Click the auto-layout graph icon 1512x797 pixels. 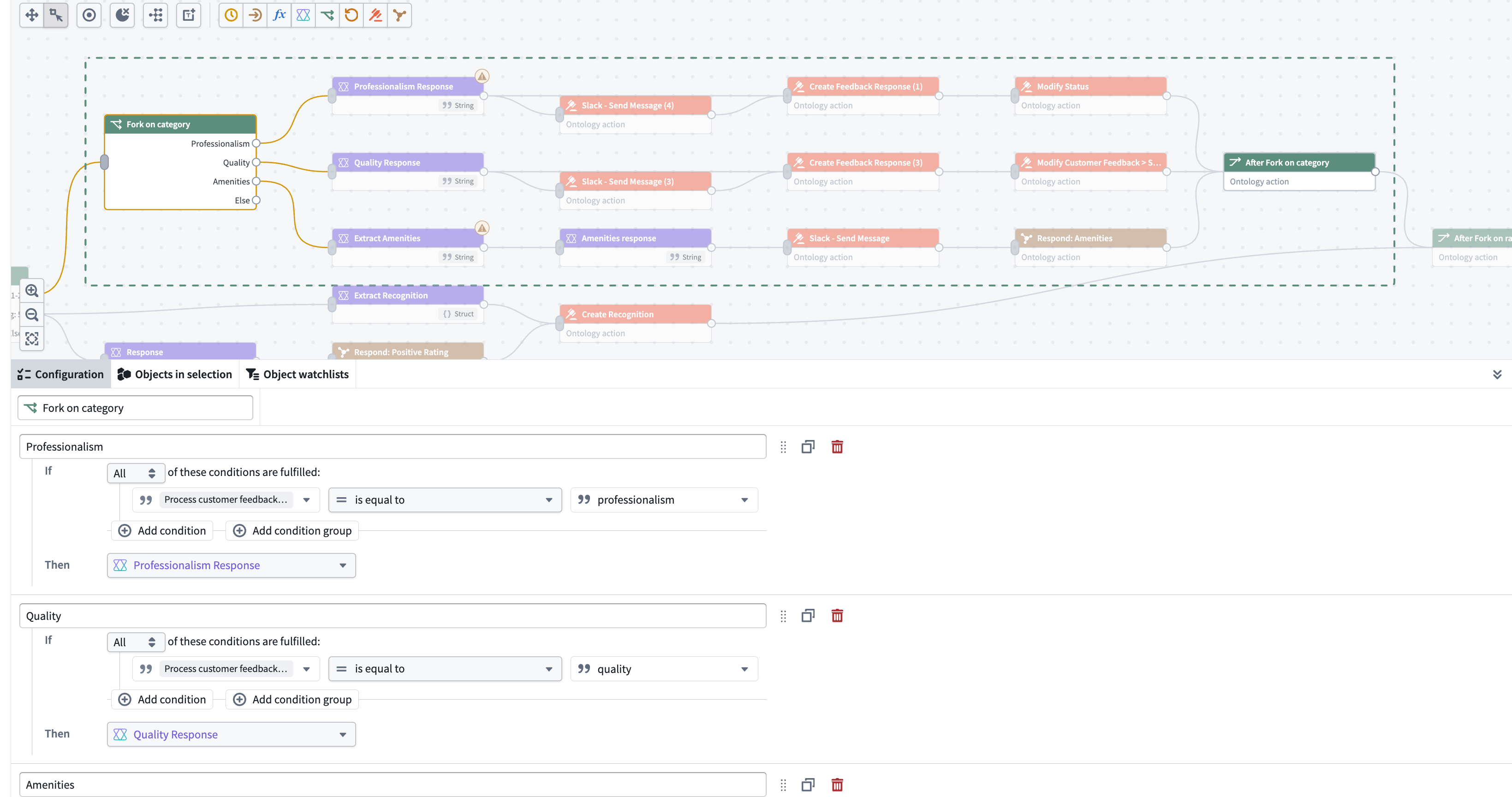coord(155,15)
